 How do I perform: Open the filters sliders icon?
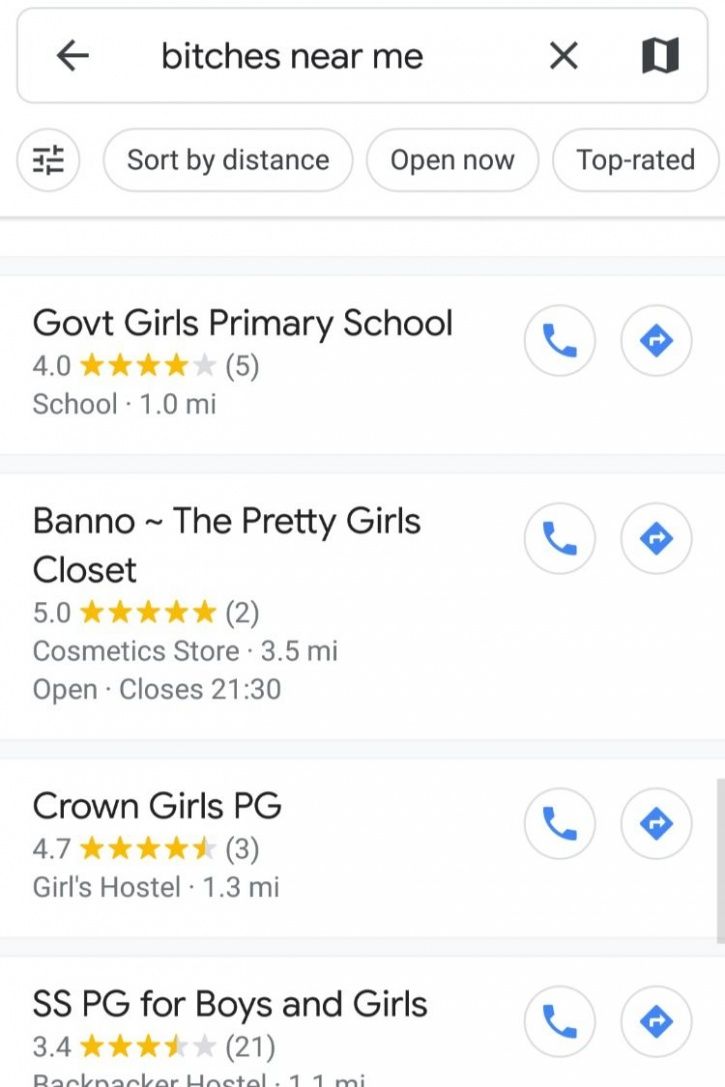coord(49,160)
